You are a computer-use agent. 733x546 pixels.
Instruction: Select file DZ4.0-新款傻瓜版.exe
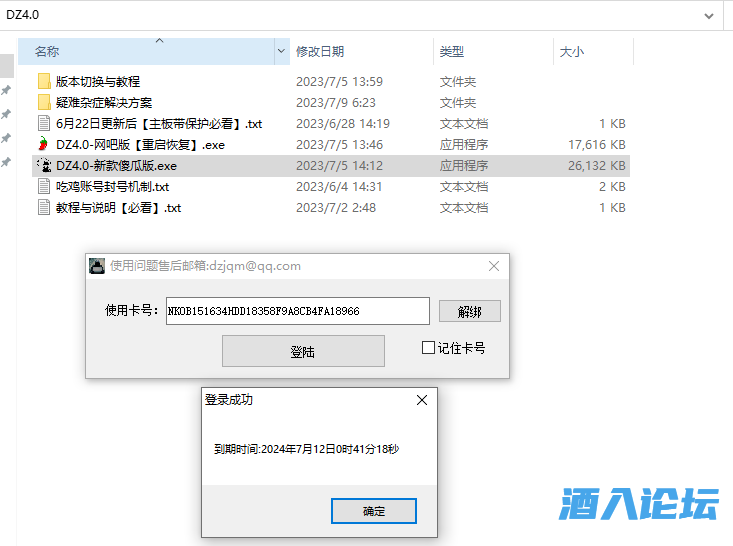pos(116,166)
